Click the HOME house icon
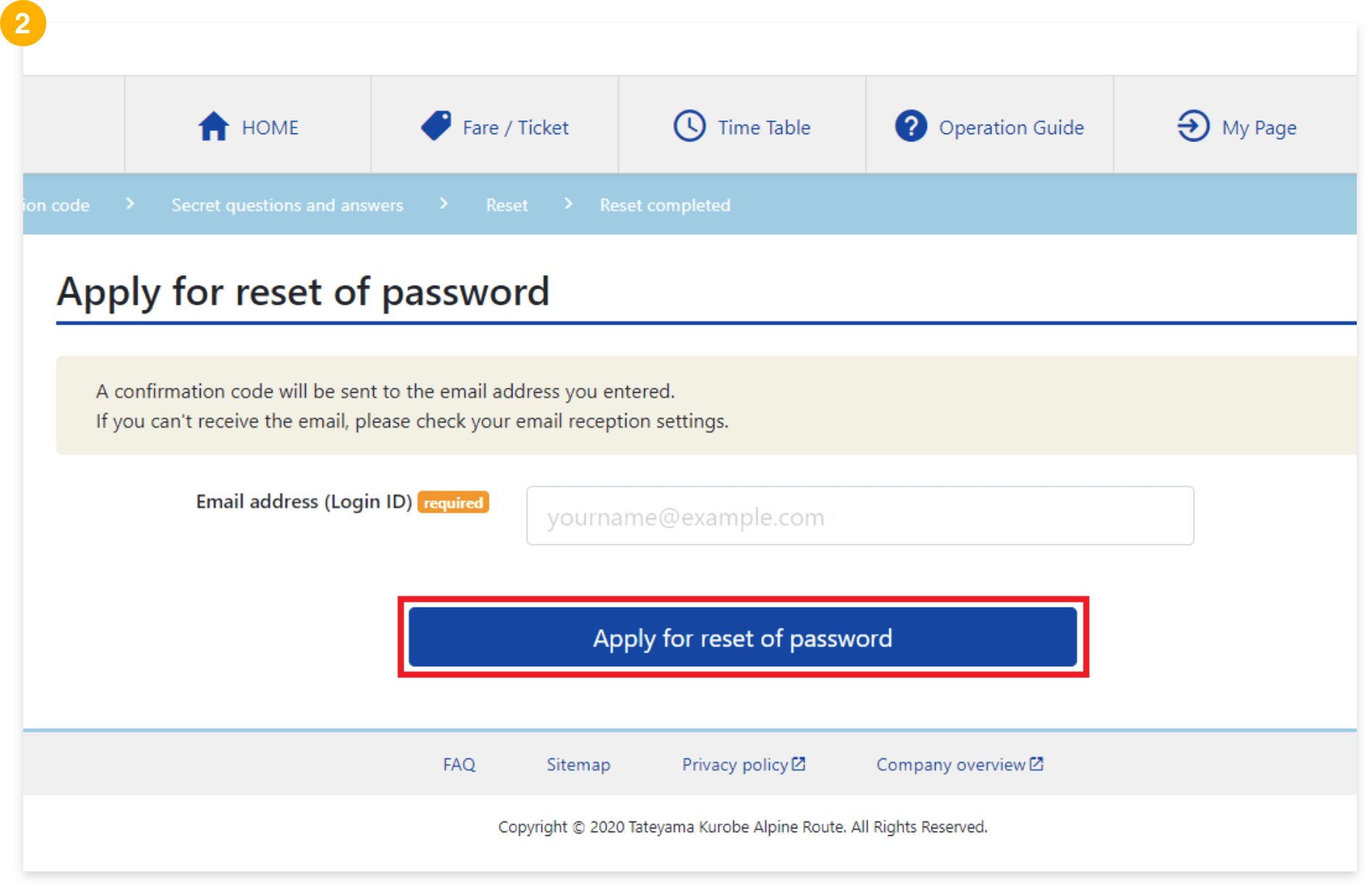 tap(214, 126)
